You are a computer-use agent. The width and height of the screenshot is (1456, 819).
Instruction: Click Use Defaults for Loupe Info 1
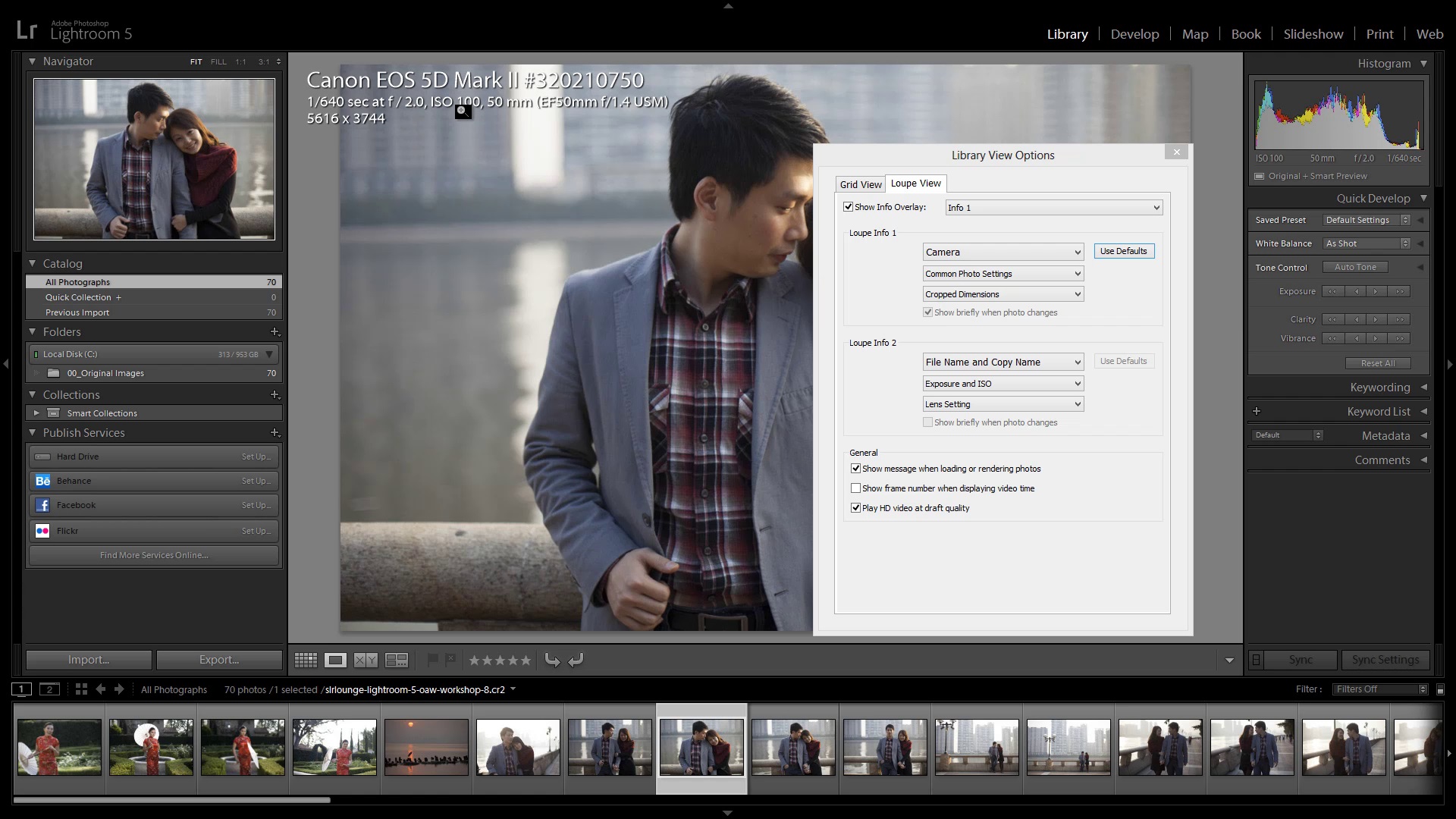[x=1123, y=251]
